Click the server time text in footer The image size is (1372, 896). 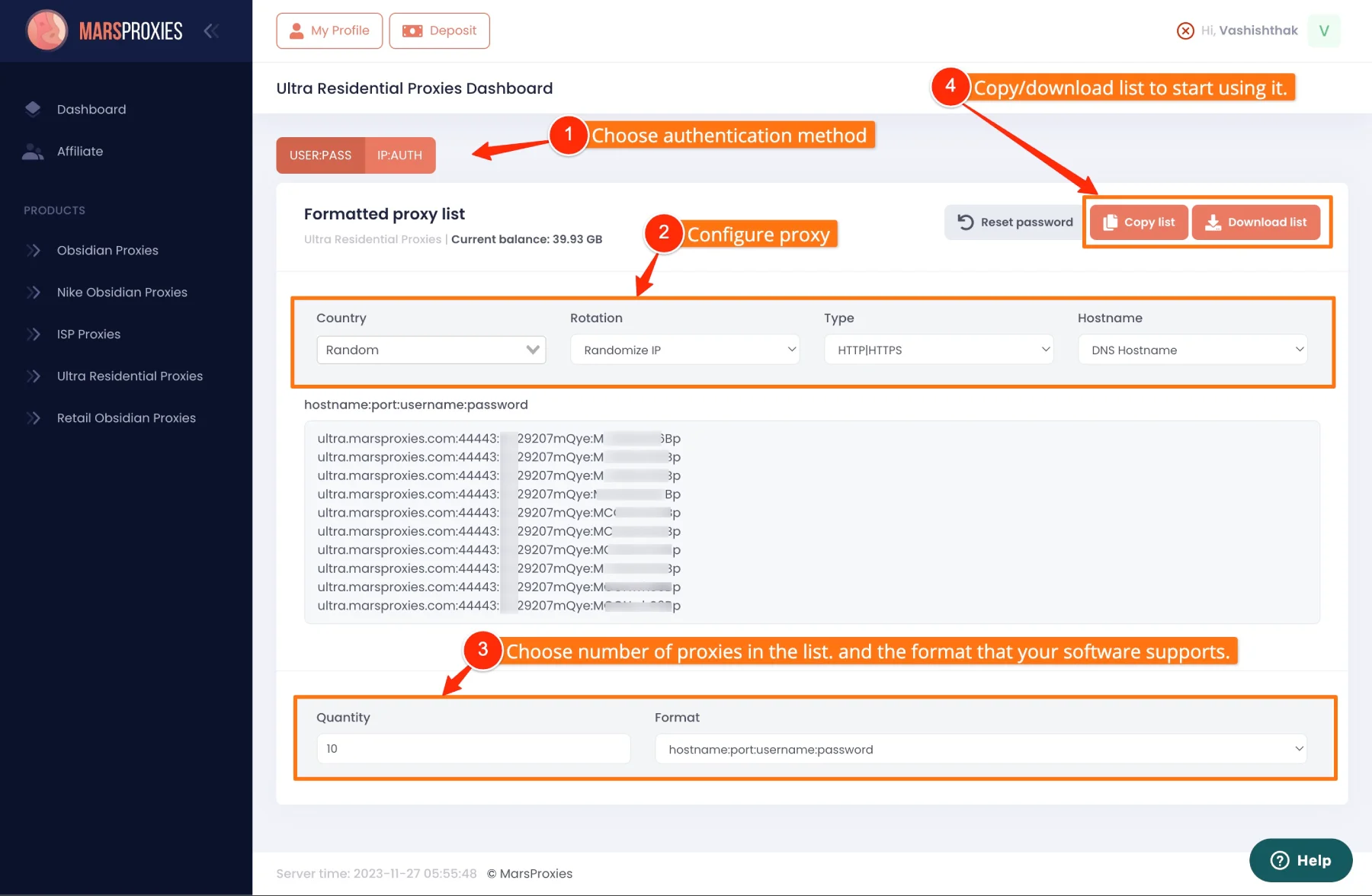(x=377, y=873)
